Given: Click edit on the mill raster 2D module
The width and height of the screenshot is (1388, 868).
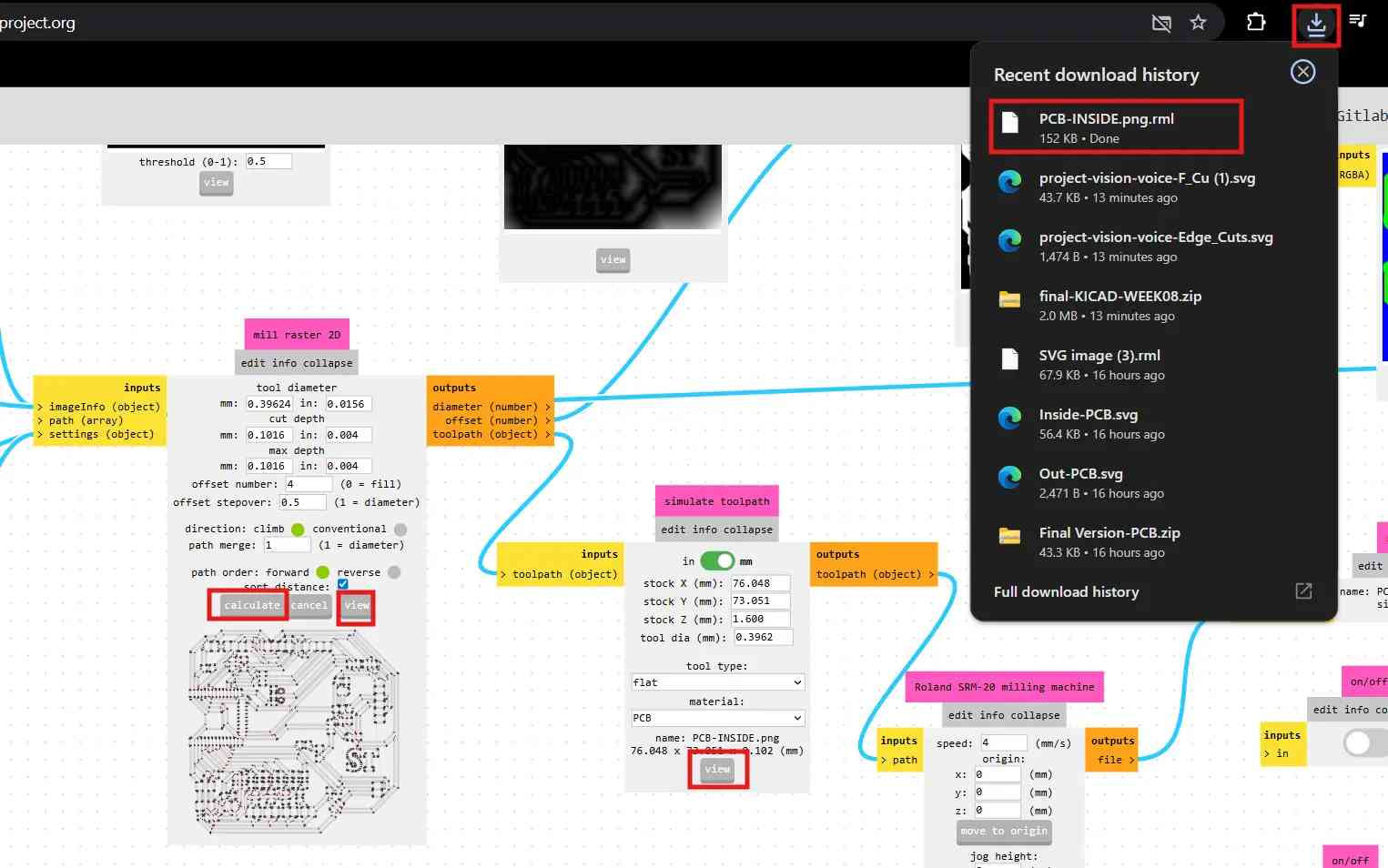Looking at the screenshot, I should (x=253, y=363).
